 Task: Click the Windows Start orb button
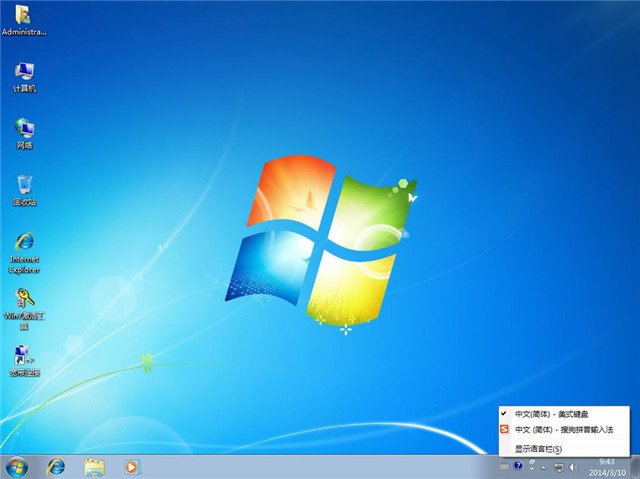16,467
